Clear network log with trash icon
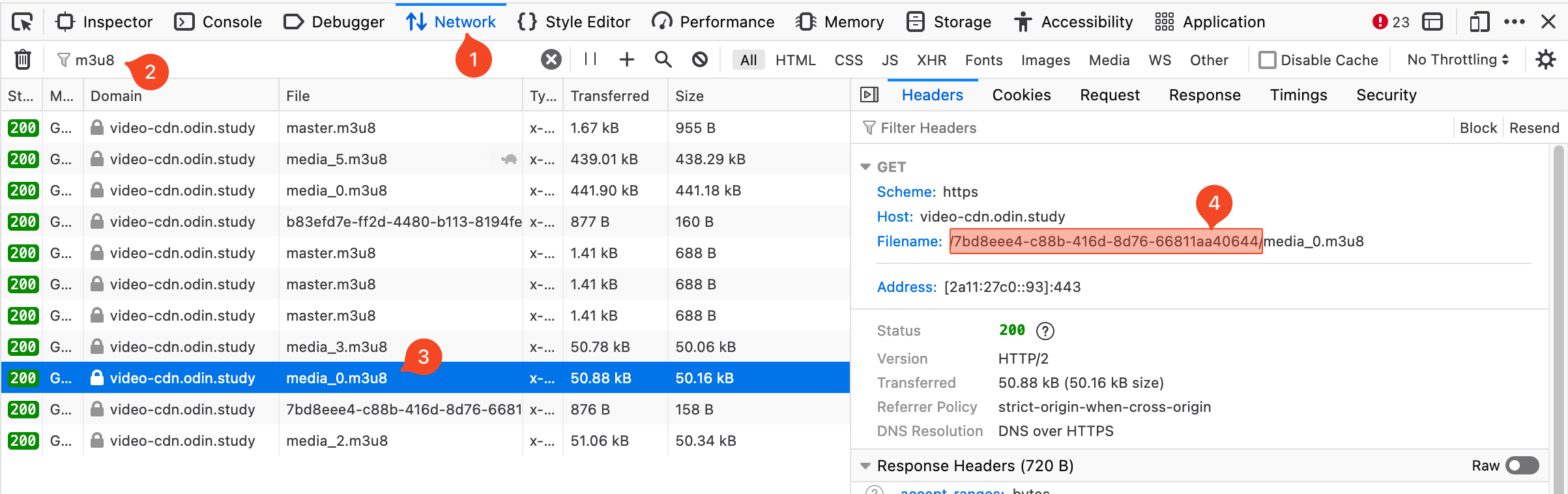This screenshot has width=1568, height=494. [23, 60]
